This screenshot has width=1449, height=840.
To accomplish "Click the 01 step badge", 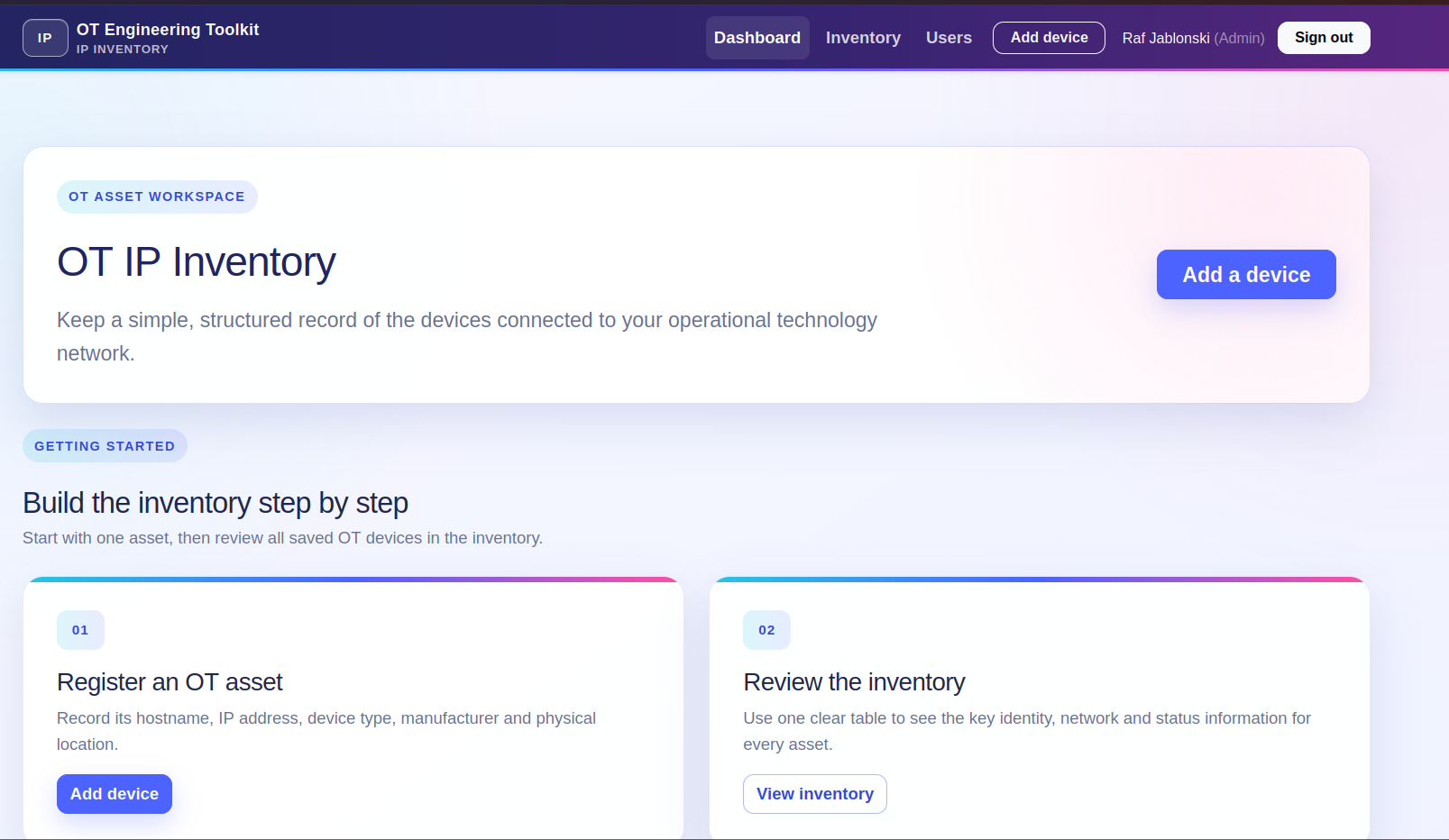I will [80, 630].
